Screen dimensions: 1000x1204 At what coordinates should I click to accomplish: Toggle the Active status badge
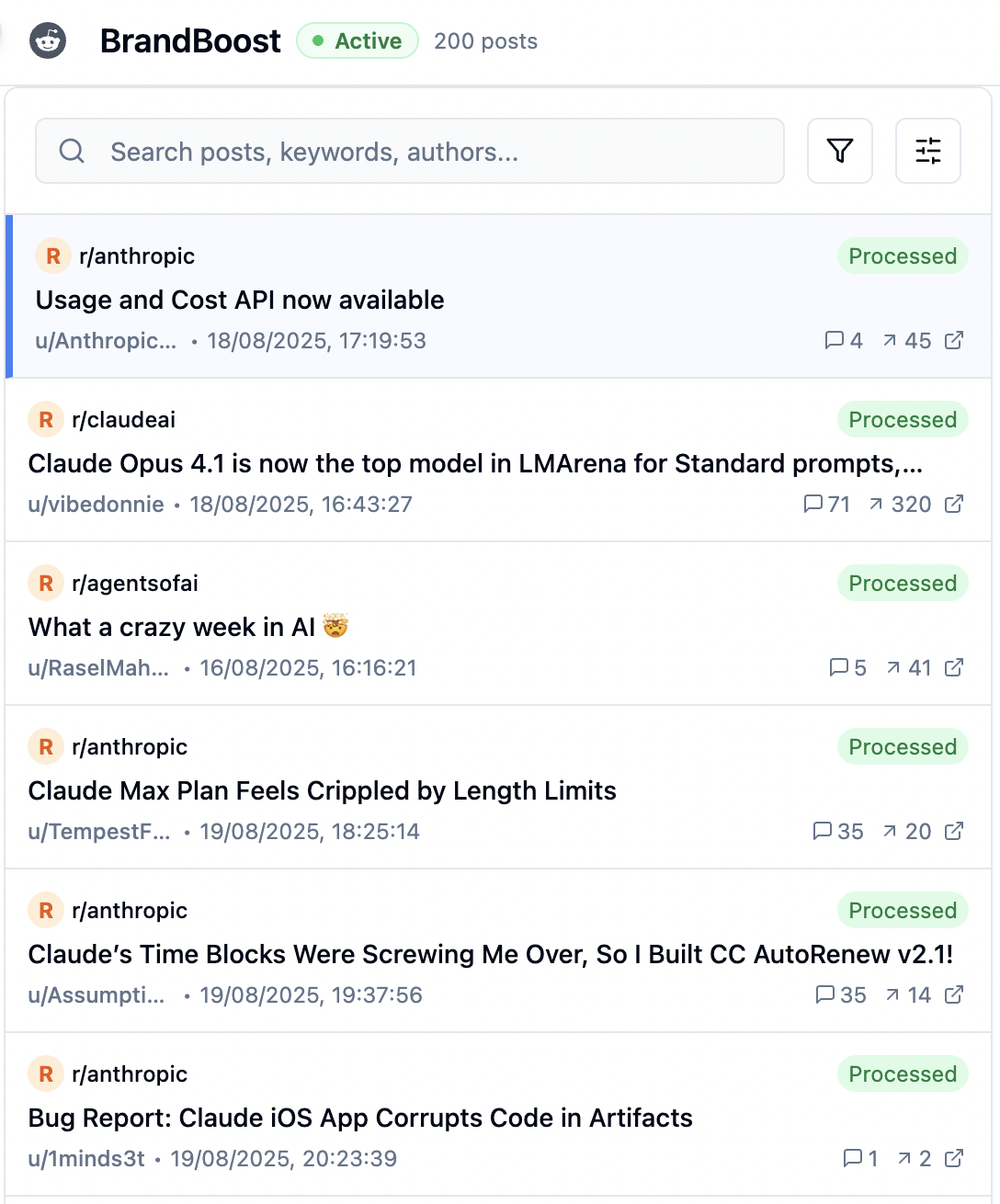(357, 40)
